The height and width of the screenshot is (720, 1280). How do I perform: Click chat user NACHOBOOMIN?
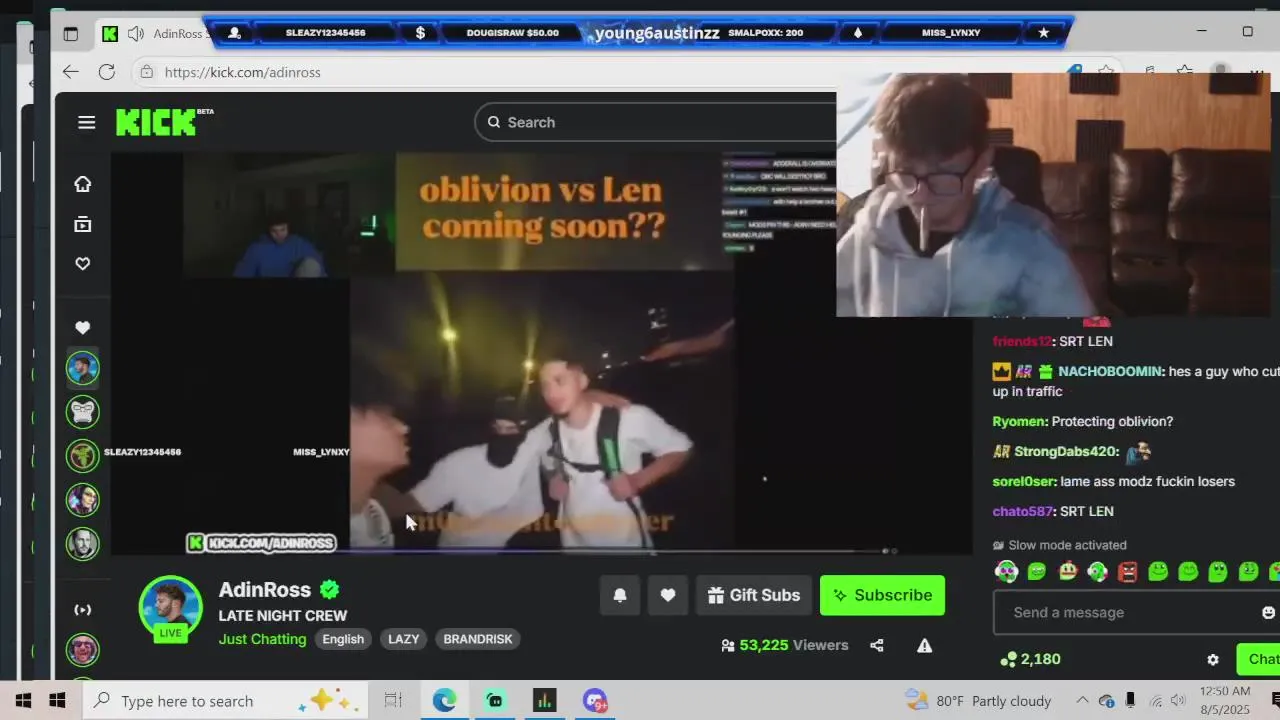click(1111, 371)
